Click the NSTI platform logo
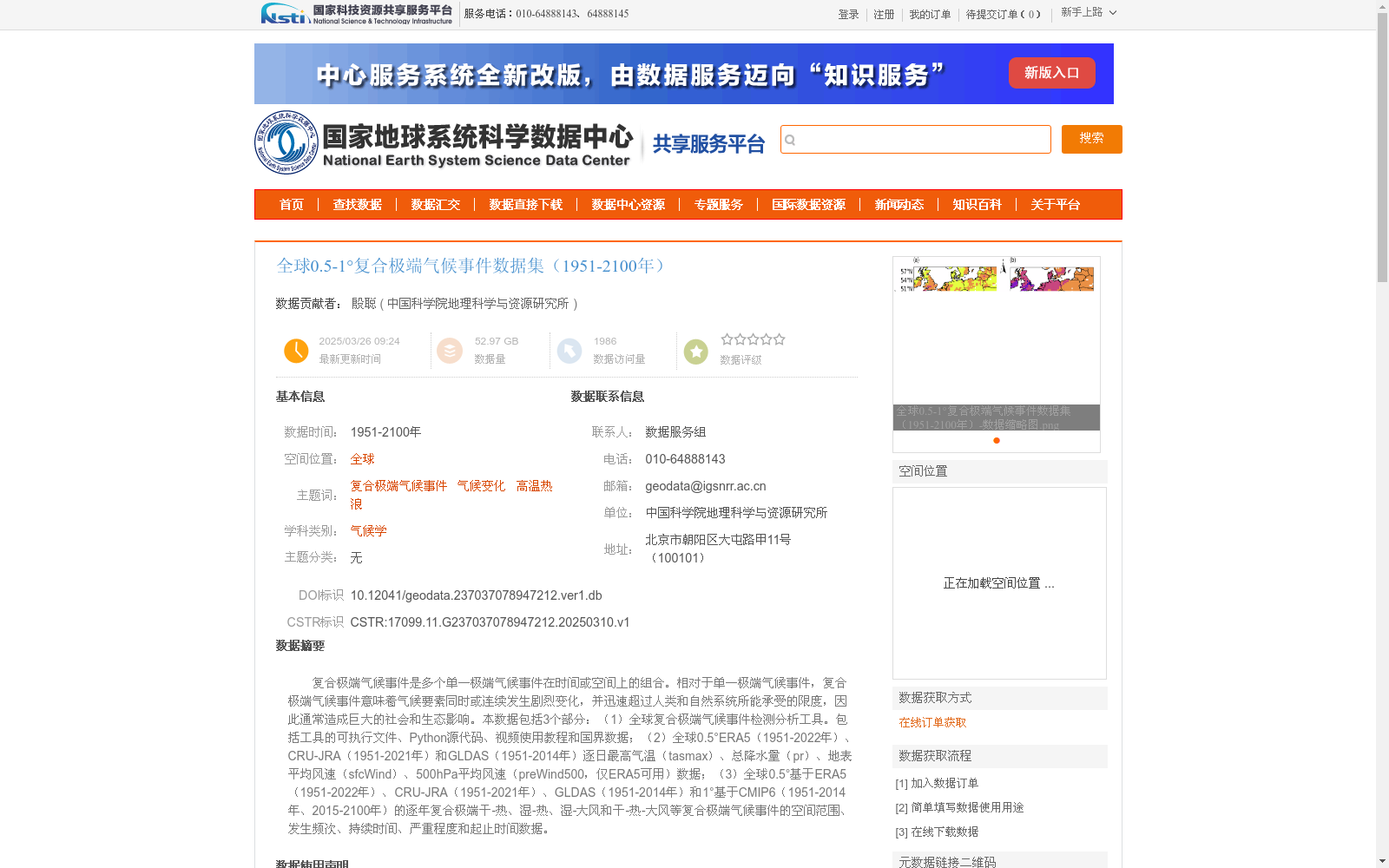The image size is (1389, 868). point(357,13)
